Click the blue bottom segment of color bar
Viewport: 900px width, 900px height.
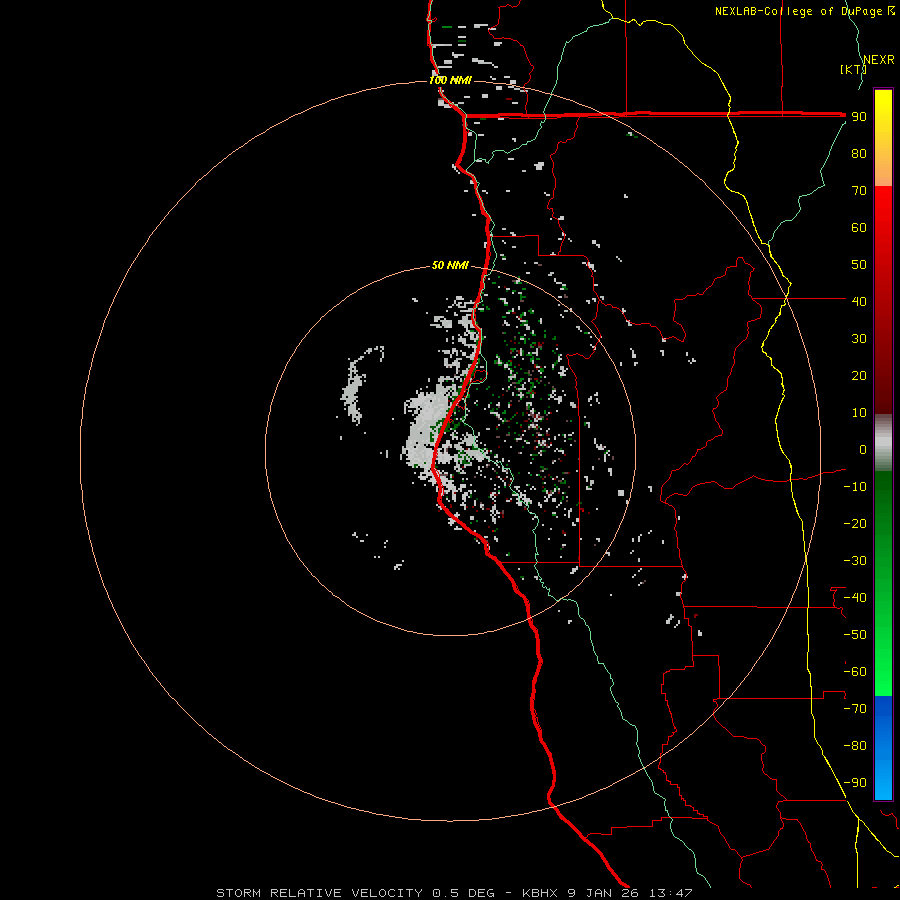point(883,748)
